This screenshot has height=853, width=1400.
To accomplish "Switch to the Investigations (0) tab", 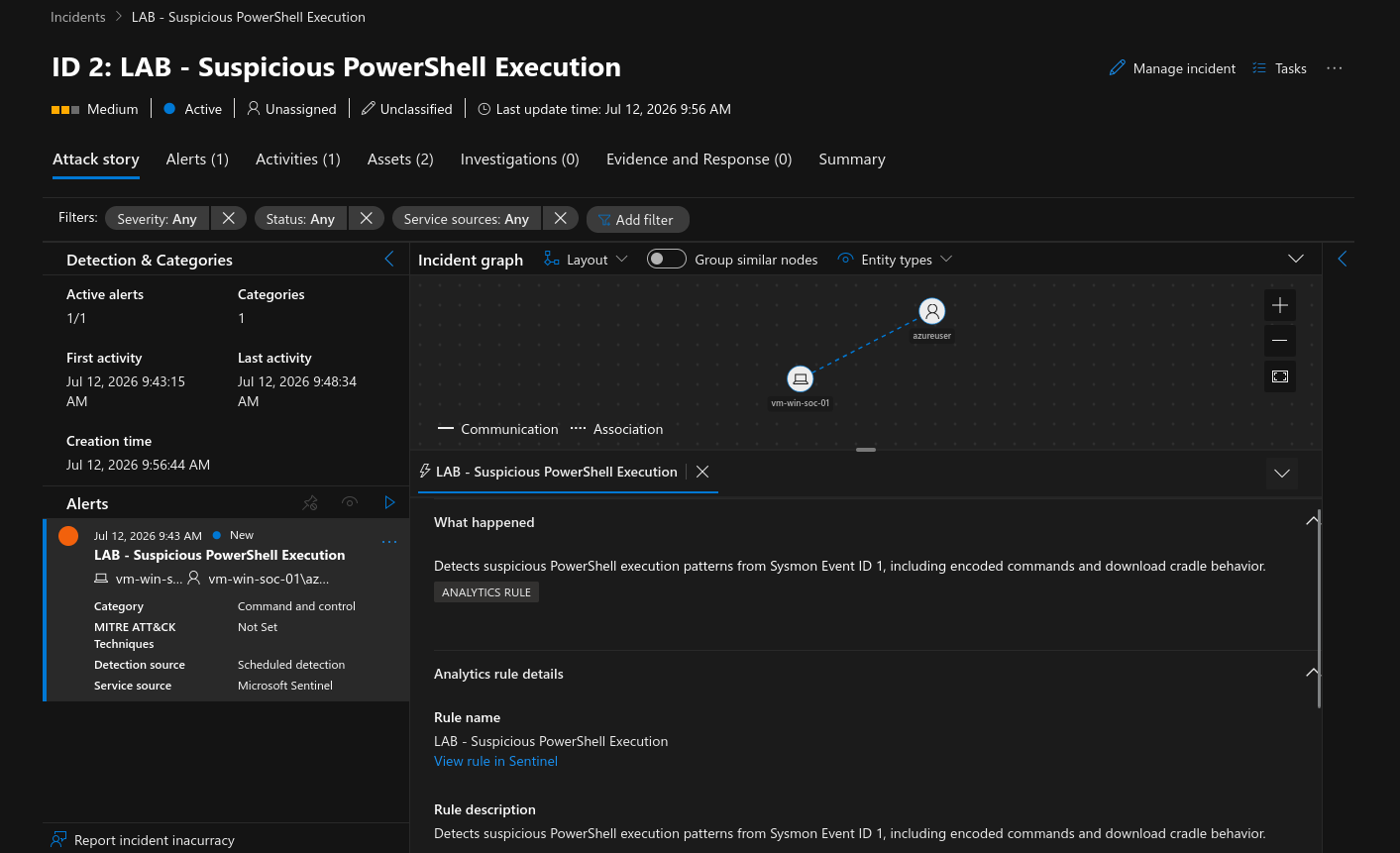I will coord(520,160).
